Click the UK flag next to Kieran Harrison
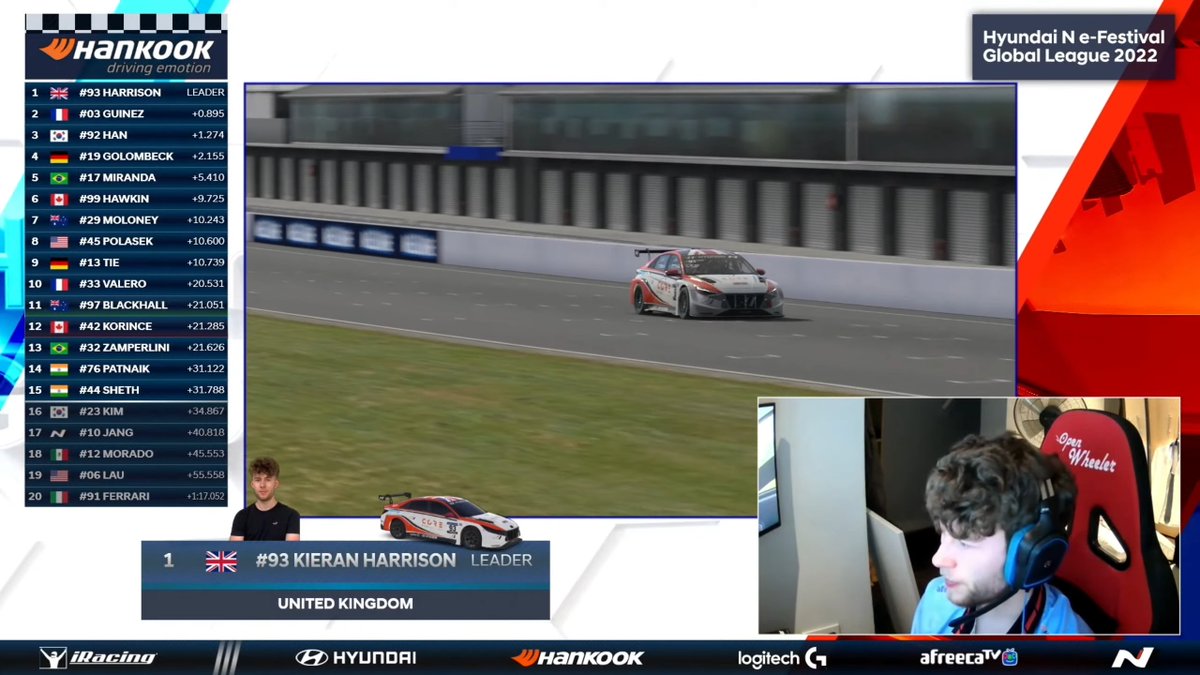 tap(222, 561)
